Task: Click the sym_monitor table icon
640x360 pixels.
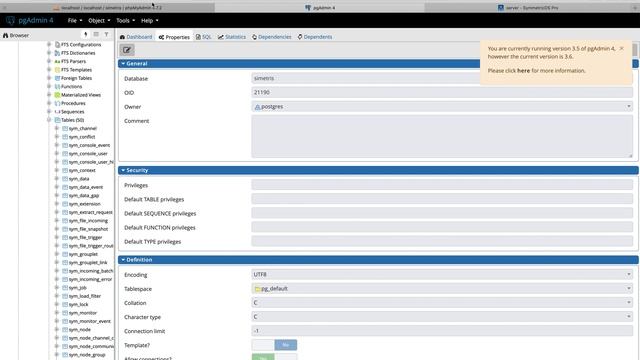Action: pos(65,313)
